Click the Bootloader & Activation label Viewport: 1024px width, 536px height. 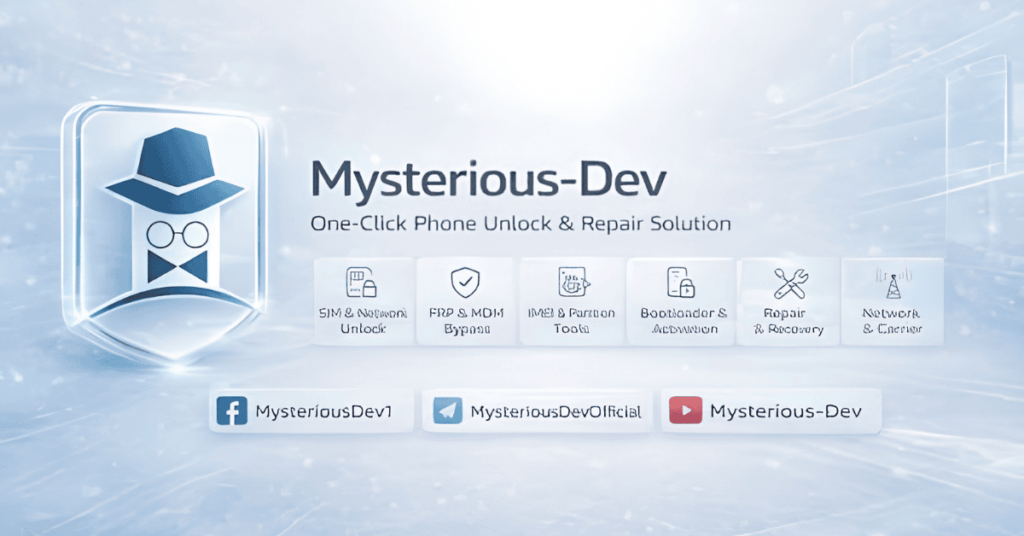pyautogui.click(x=684, y=321)
